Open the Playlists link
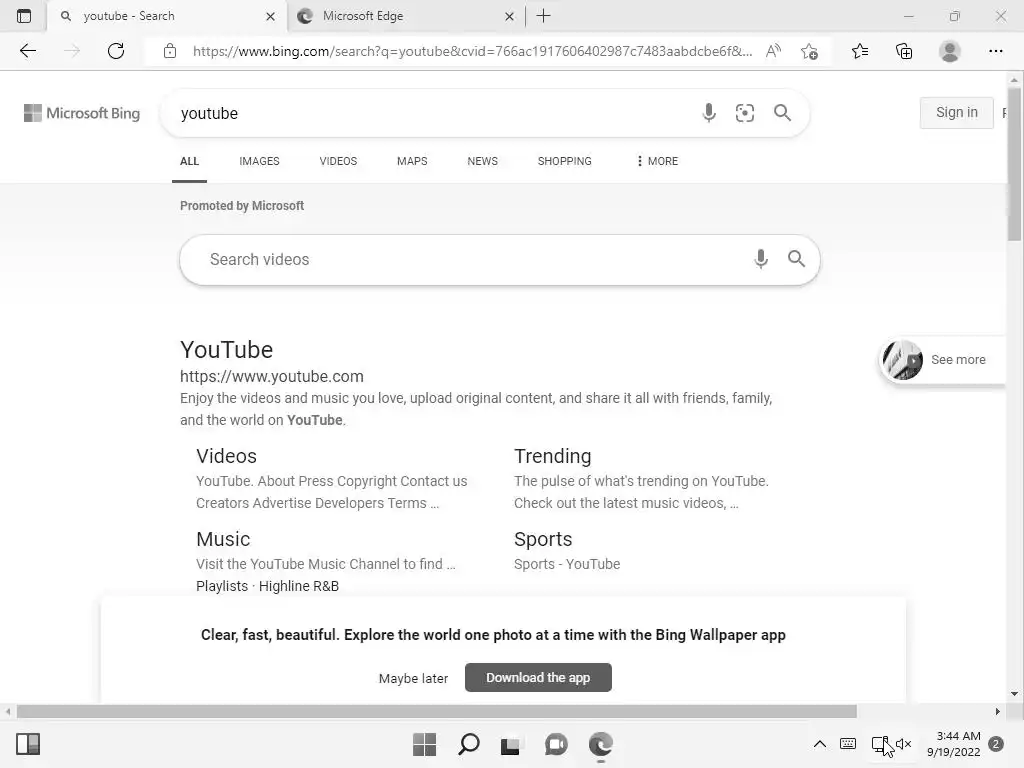Image resolution: width=1024 pixels, height=768 pixels. click(222, 586)
